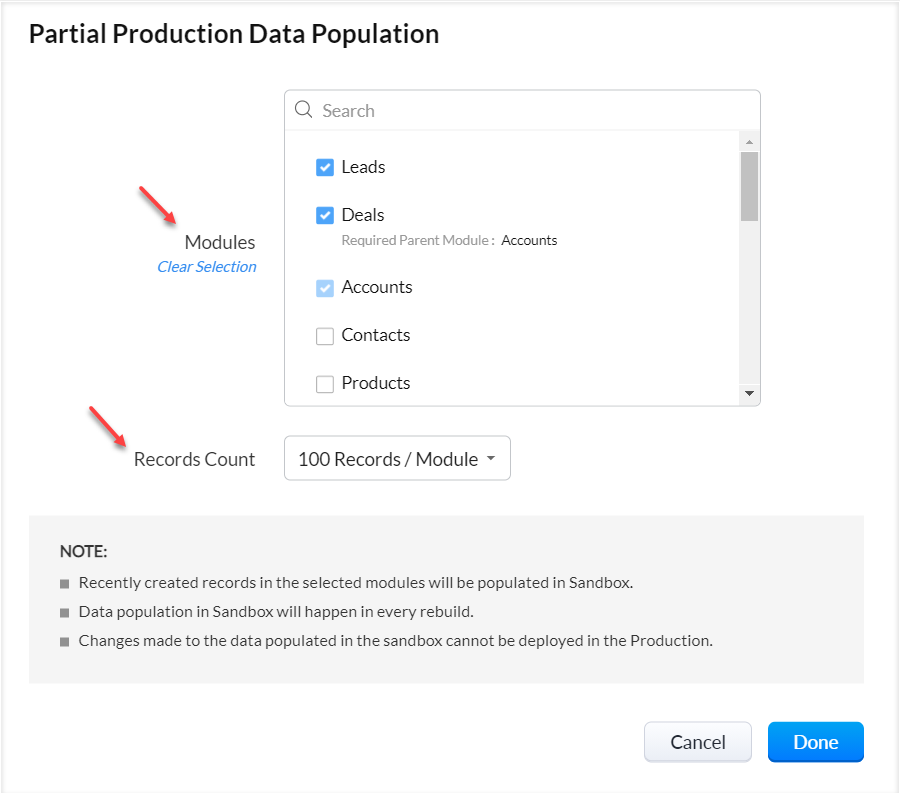Screen dimensions: 900x793
Task: Click the Products module label
Action: (376, 383)
